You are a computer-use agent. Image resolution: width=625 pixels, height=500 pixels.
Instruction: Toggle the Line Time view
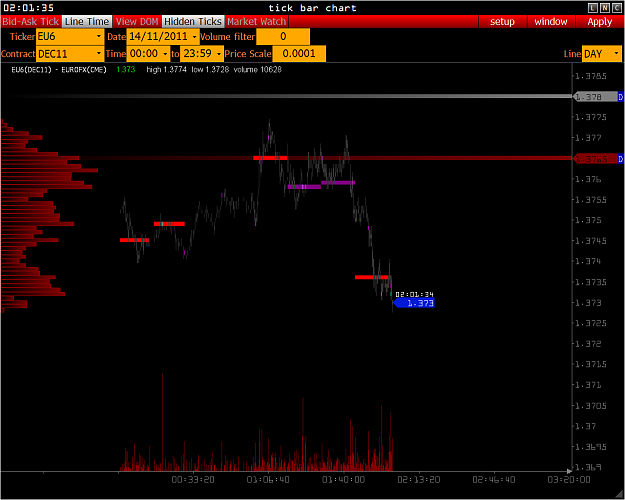pyautogui.click(x=87, y=22)
